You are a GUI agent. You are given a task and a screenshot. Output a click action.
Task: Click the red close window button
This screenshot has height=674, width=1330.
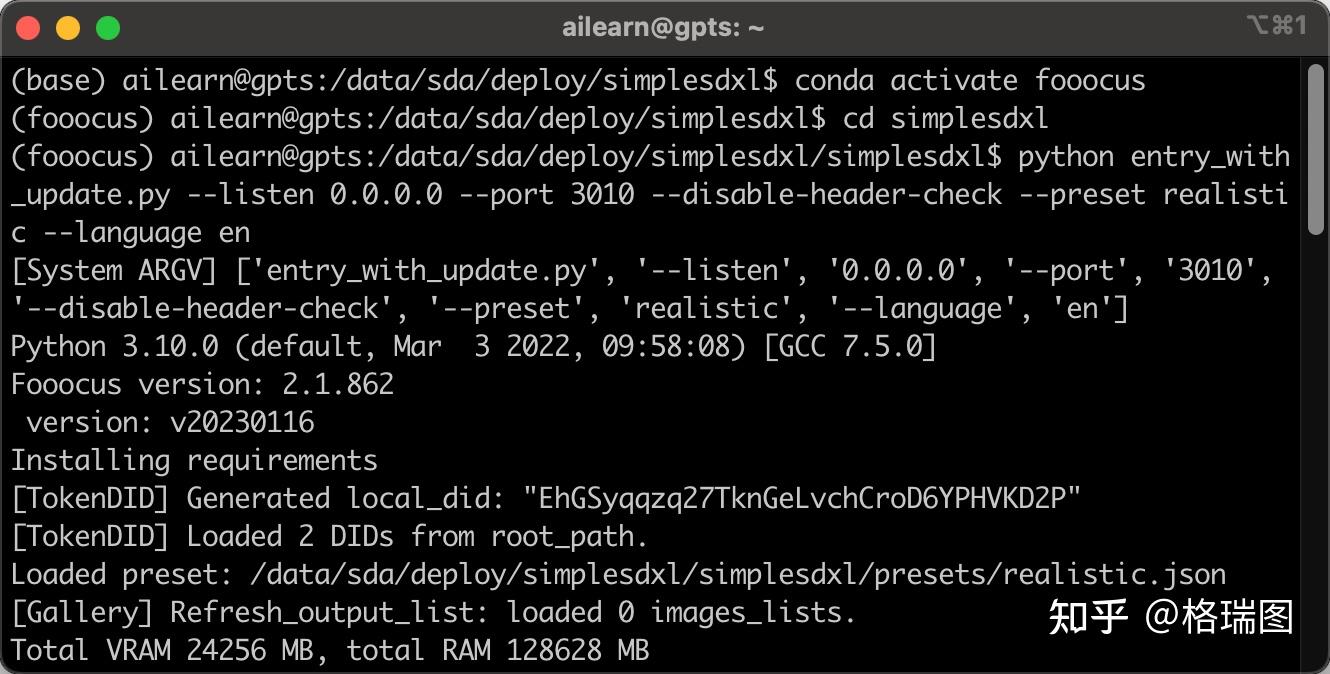point(28,28)
